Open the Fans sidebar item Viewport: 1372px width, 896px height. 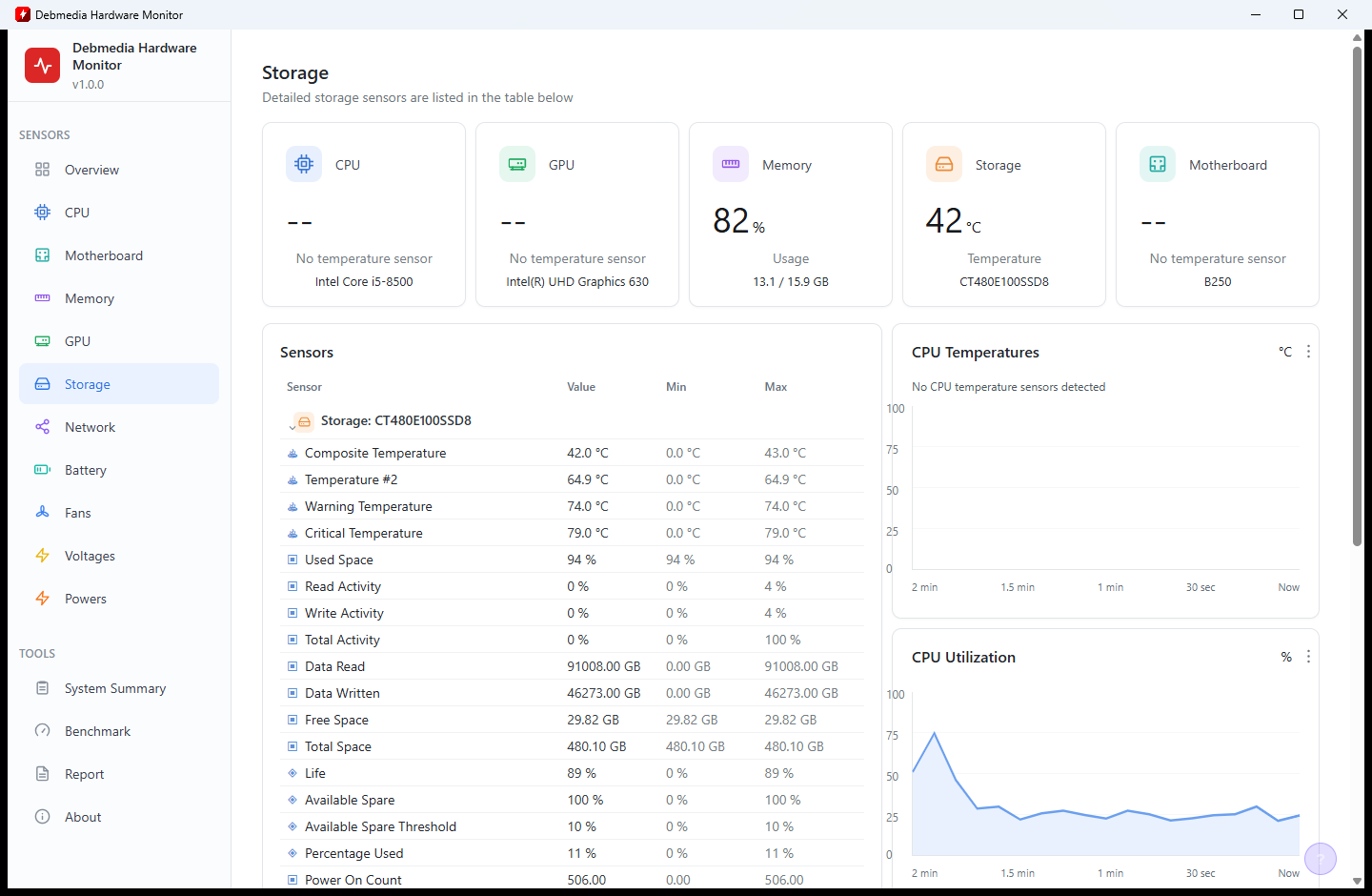point(119,513)
